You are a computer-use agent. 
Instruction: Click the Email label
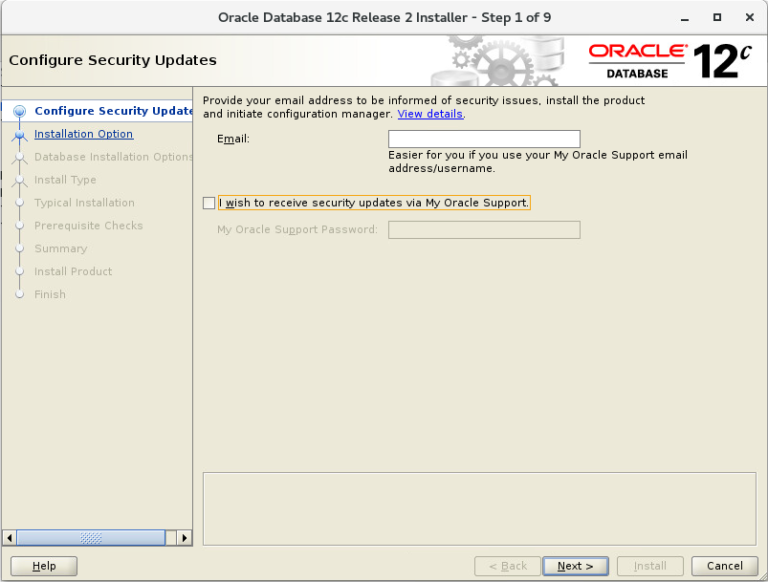click(x=233, y=139)
